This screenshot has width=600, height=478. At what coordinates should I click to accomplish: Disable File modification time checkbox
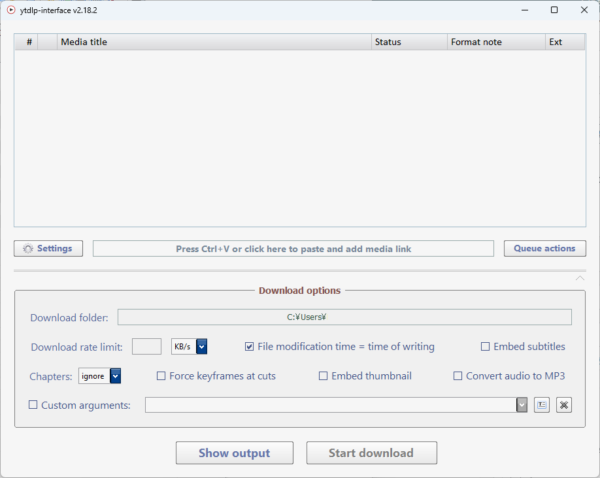pos(249,347)
